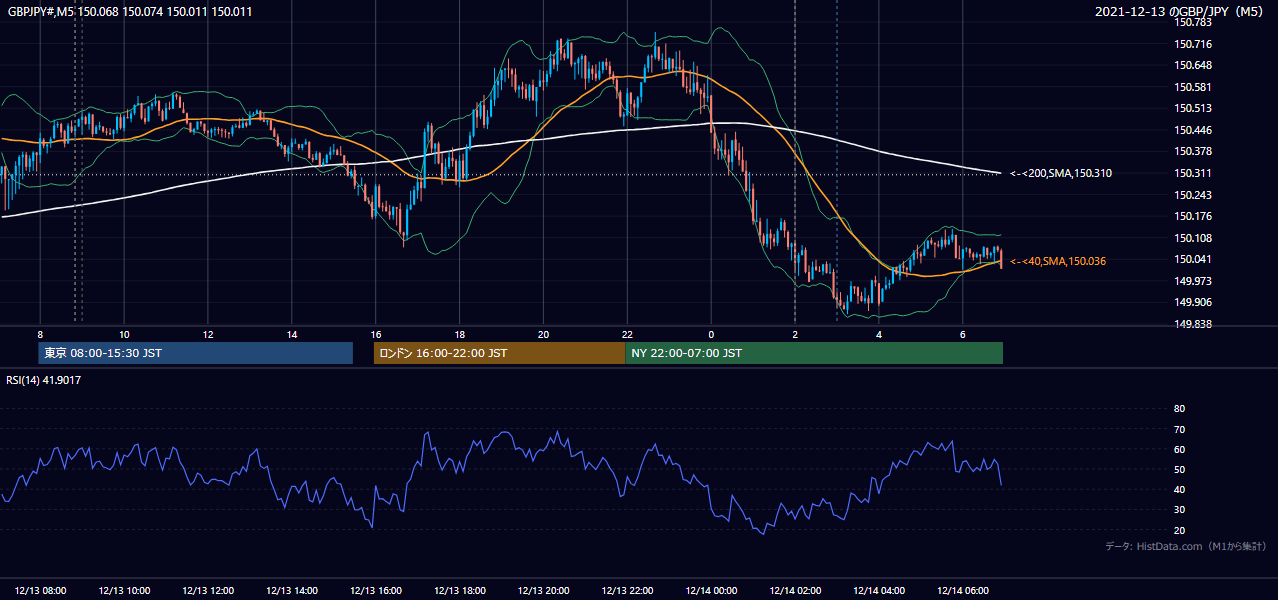
Task: Click price axis value 150.041
Action: pyautogui.click(x=1193, y=259)
